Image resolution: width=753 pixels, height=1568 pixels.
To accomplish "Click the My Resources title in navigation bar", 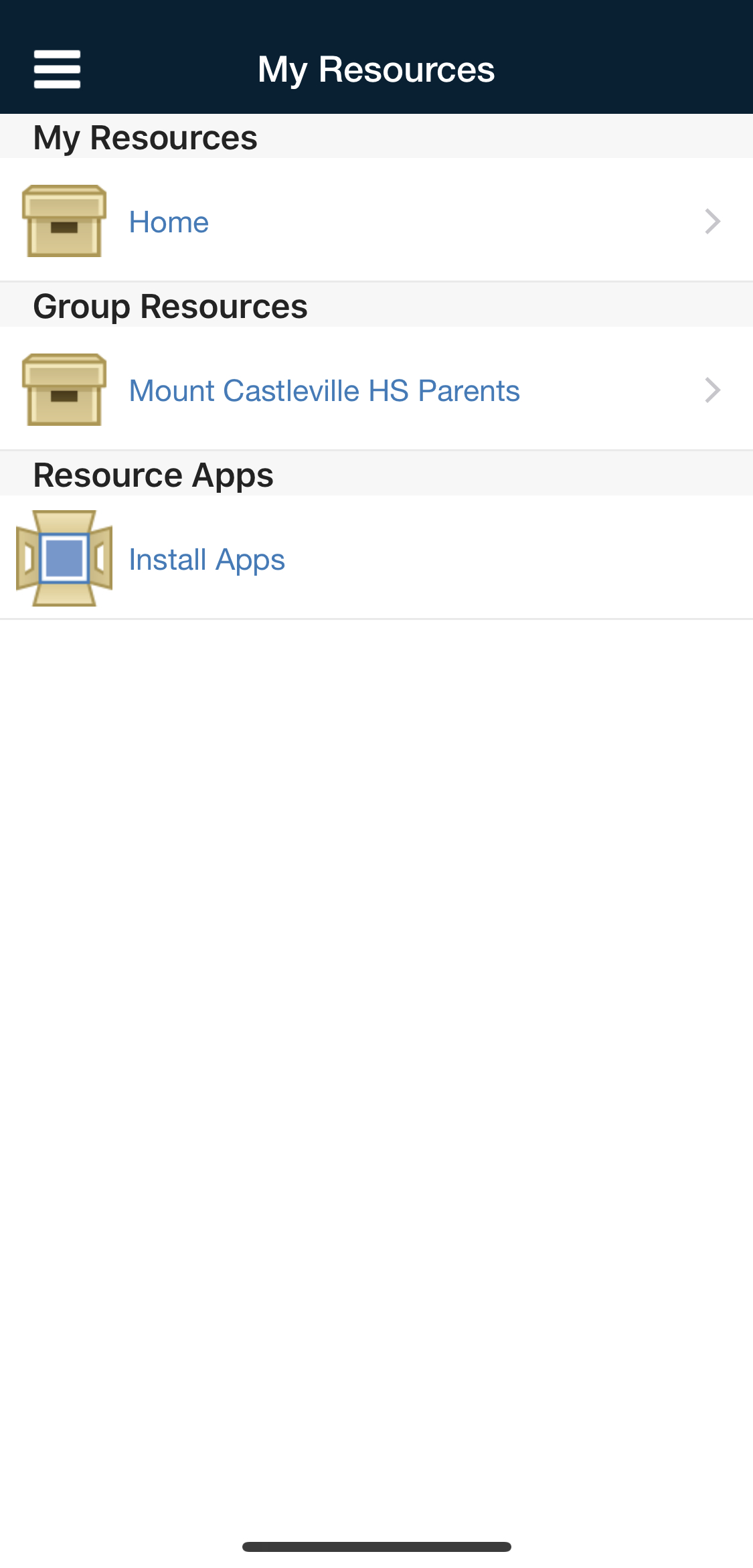I will tap(376, 70).
